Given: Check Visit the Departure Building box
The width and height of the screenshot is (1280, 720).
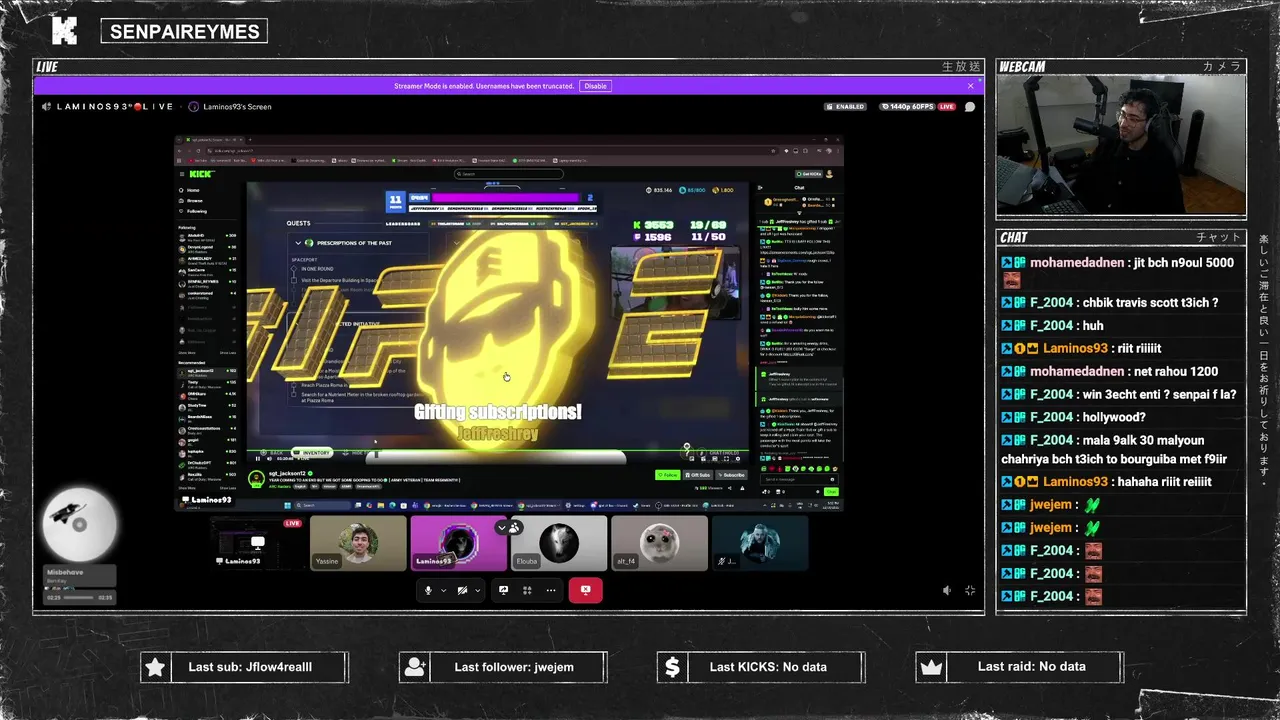Looking at the screenshot, I should 296,281.
